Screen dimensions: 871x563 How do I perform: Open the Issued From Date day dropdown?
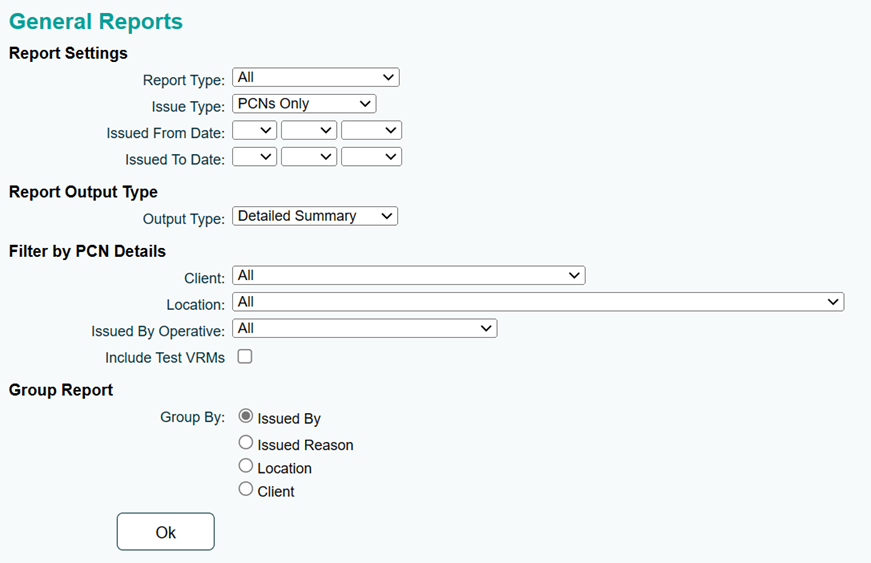tap(254, 130)
